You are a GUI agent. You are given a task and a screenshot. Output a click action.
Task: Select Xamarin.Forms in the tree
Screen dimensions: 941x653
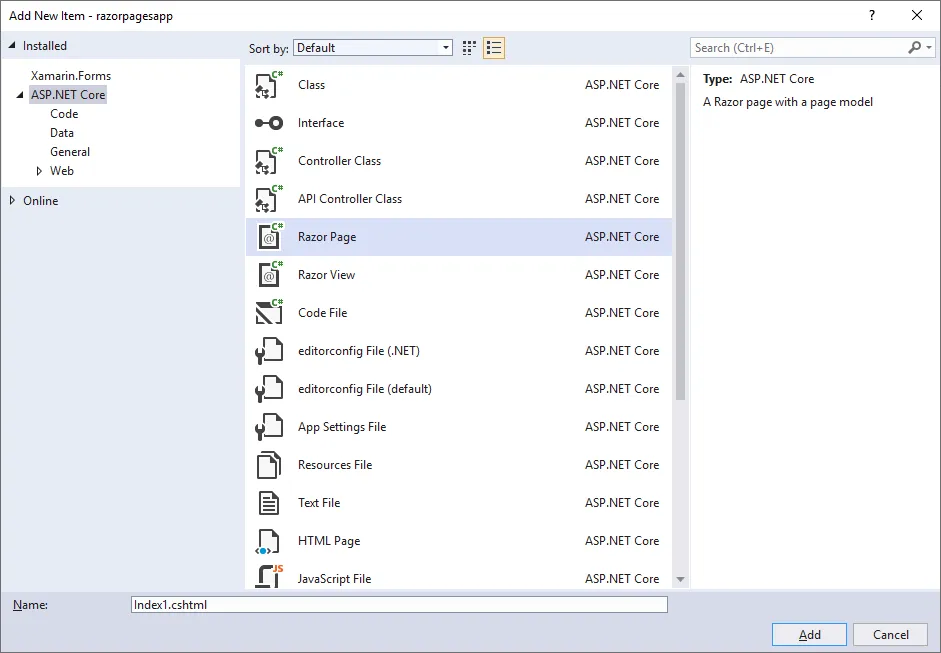(x=71, y=76)
